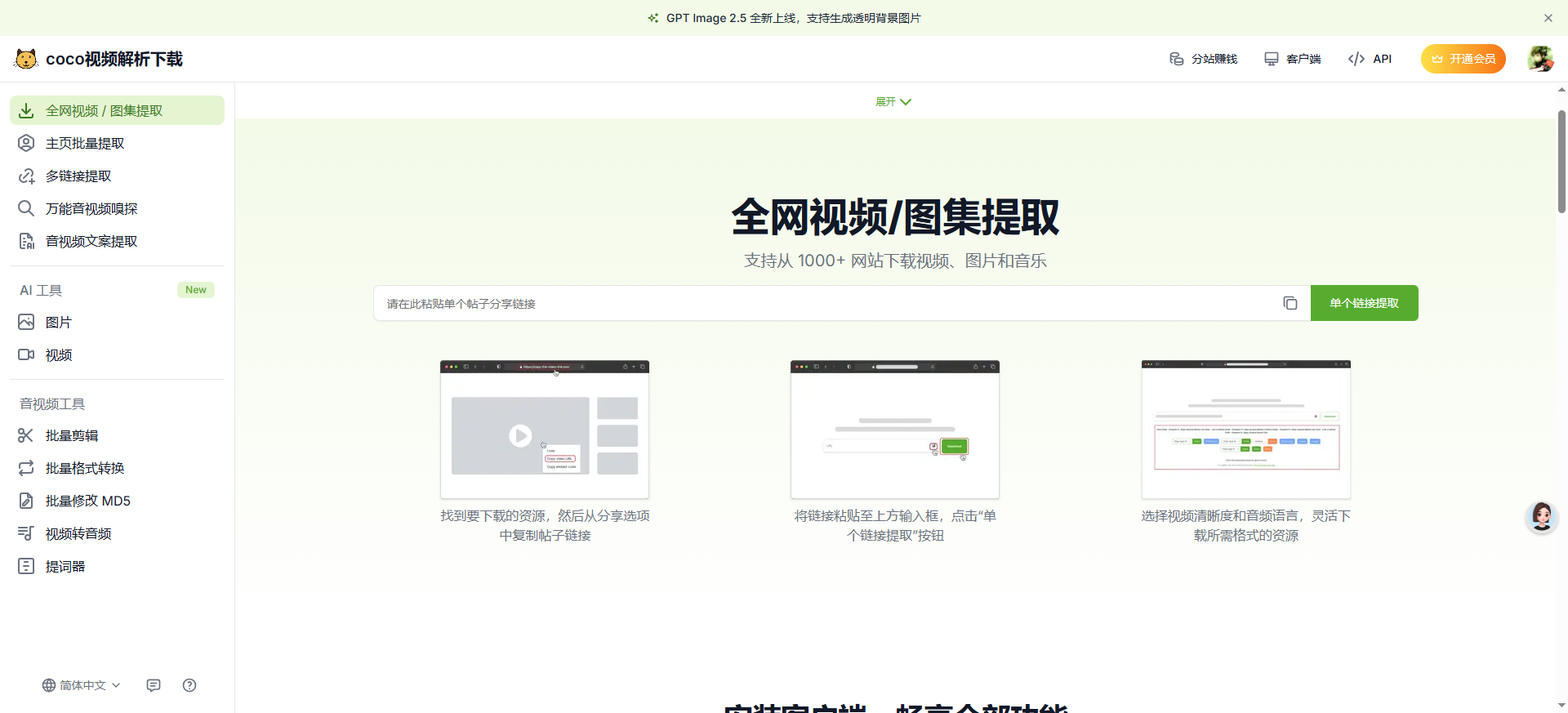Open 视频转音频 tool
Viewport: 1568px width, 713px height.
pyautogui.click(x=117, y=533)
